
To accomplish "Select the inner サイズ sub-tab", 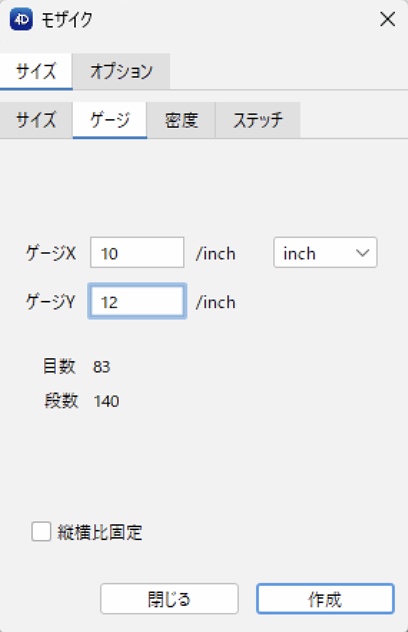I will pos(36,120).
